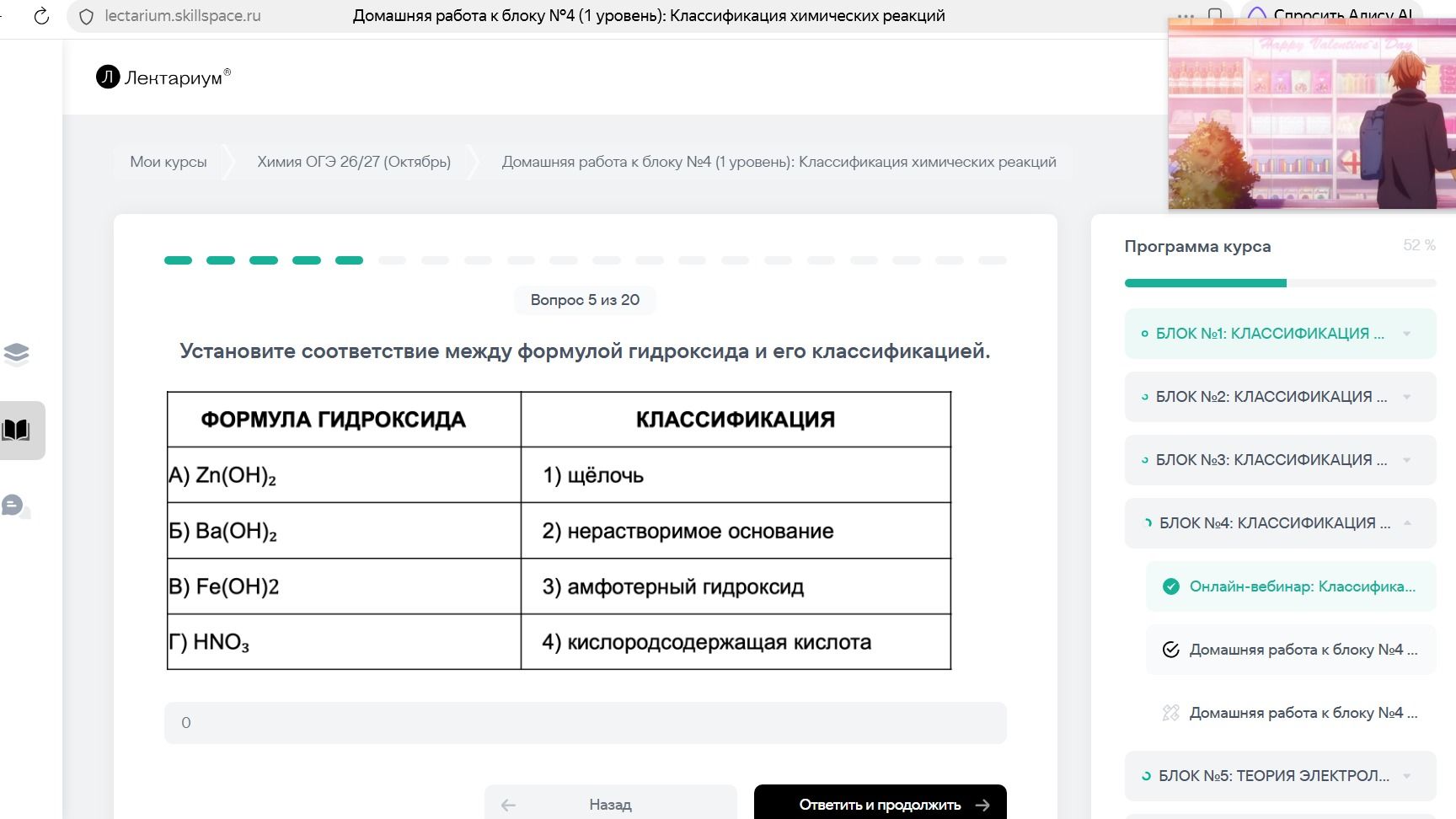1456x819 pixels.
Task: Open the open-book icon in left sidebar
Action: click(x=16, y=431)
